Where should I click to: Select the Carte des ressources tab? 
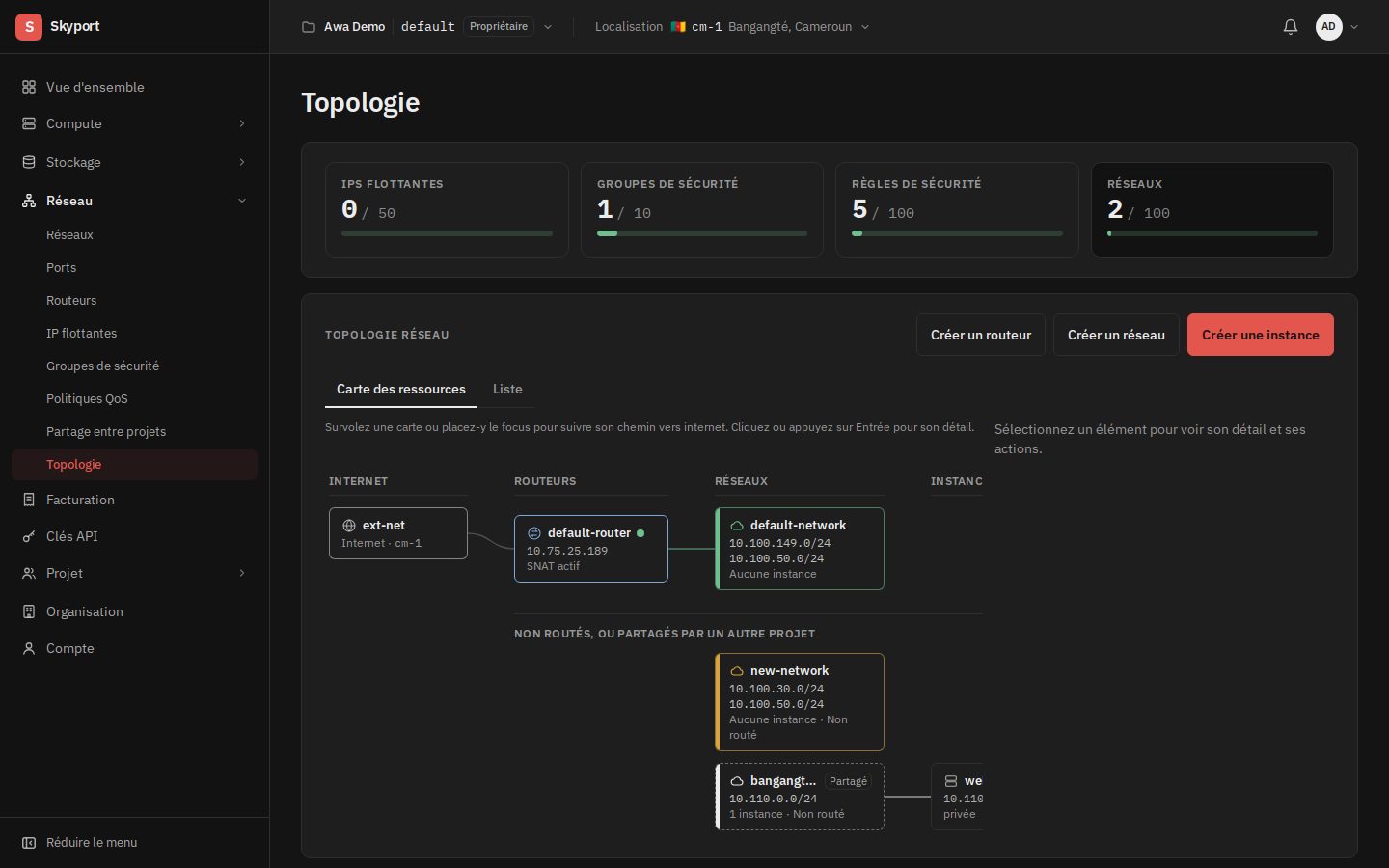(x=401, y=389)
